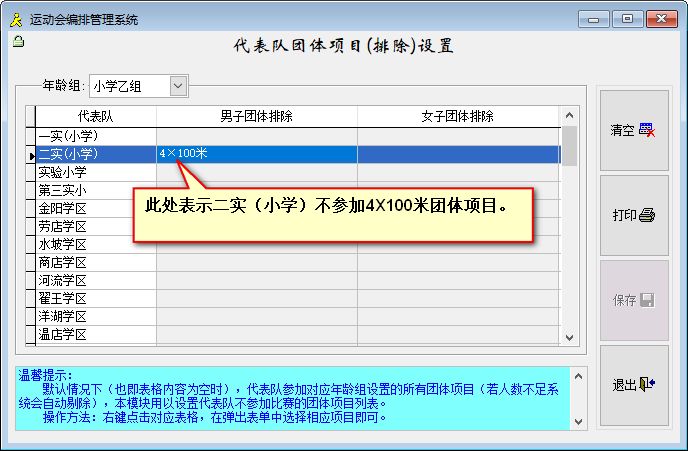Image resolution: width=688 pixels, height=451 pixels.
Task: Click the 退出 exit button
Action: point(634,385)
